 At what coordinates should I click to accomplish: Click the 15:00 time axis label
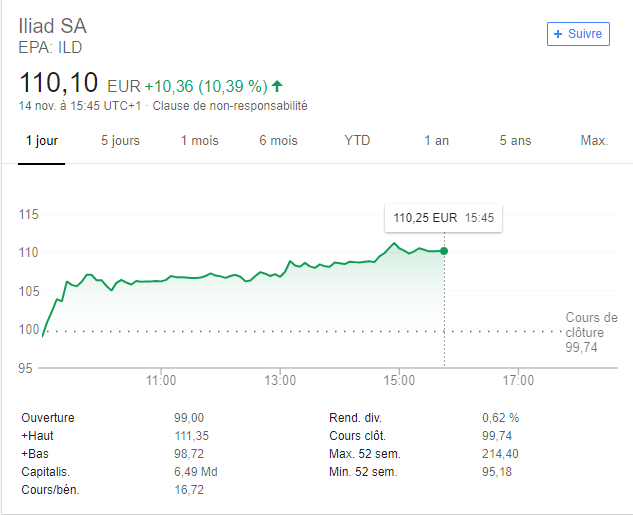pyautogui.click(x=399, y=380)
